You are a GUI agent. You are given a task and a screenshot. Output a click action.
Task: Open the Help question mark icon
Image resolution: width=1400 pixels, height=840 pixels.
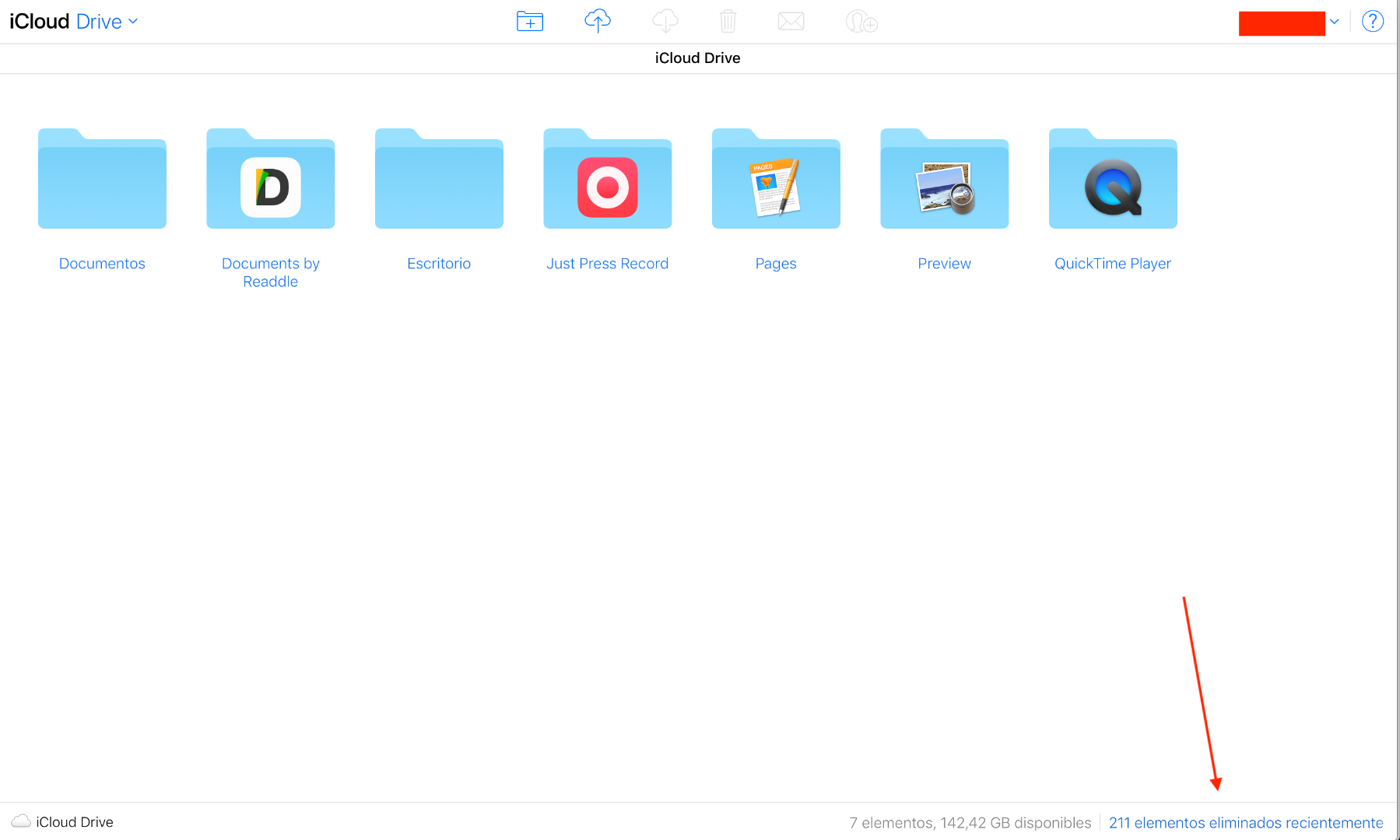point(1372,21)
